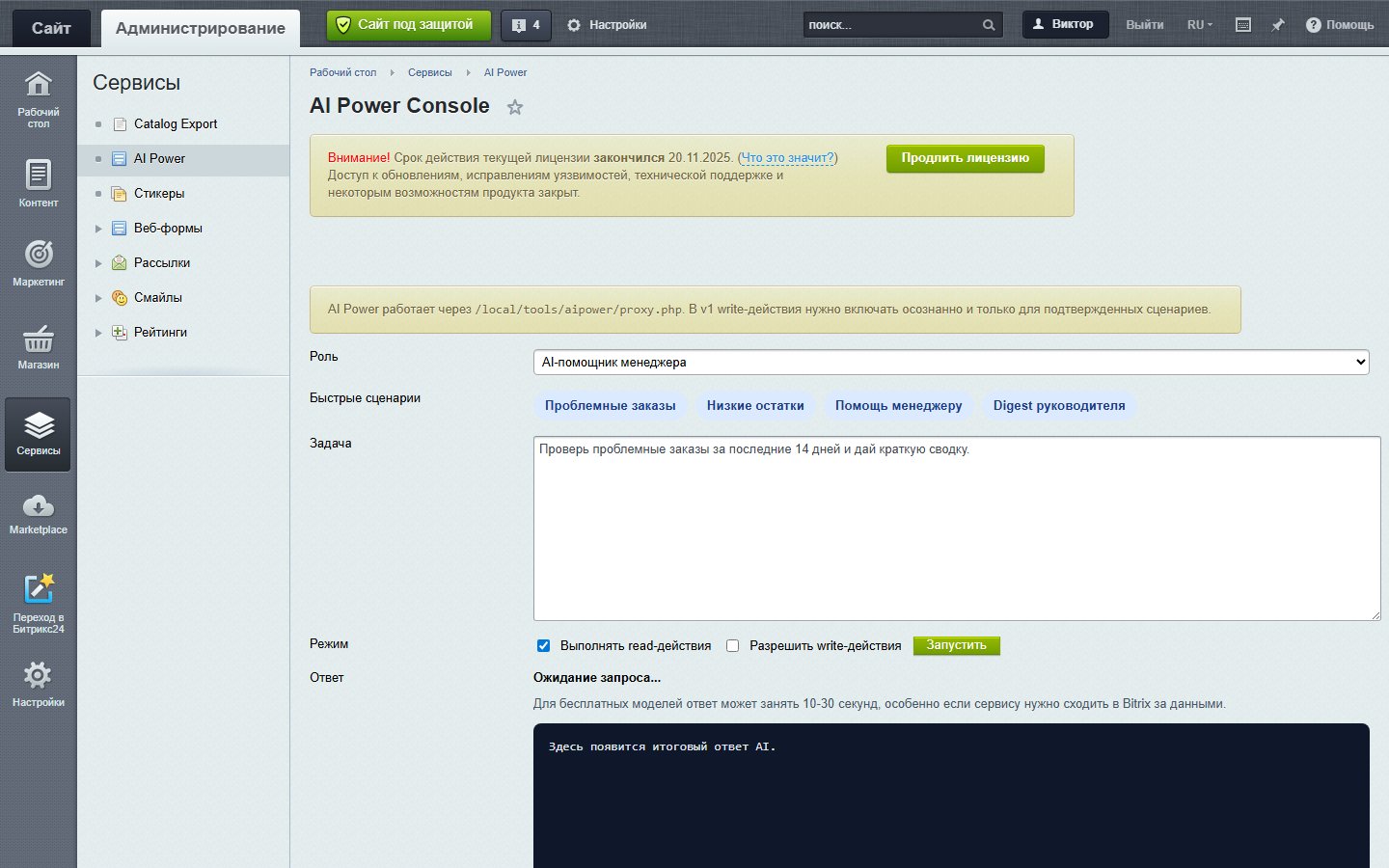Viewport: 1389px width, 868px height.
Task: Click the Сервисы breadcrumb link
Action: point(430,72)
